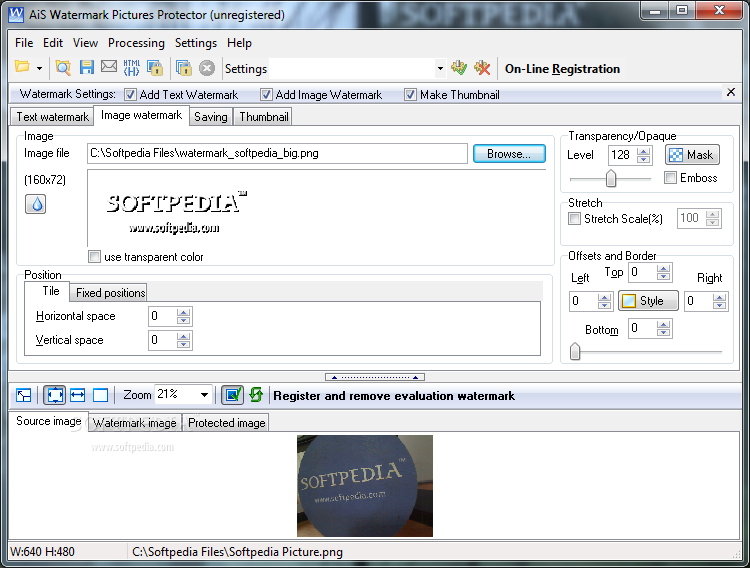Click the Browse... button
Viewport: 750px width, 568px height.
(x=509, y=154)
